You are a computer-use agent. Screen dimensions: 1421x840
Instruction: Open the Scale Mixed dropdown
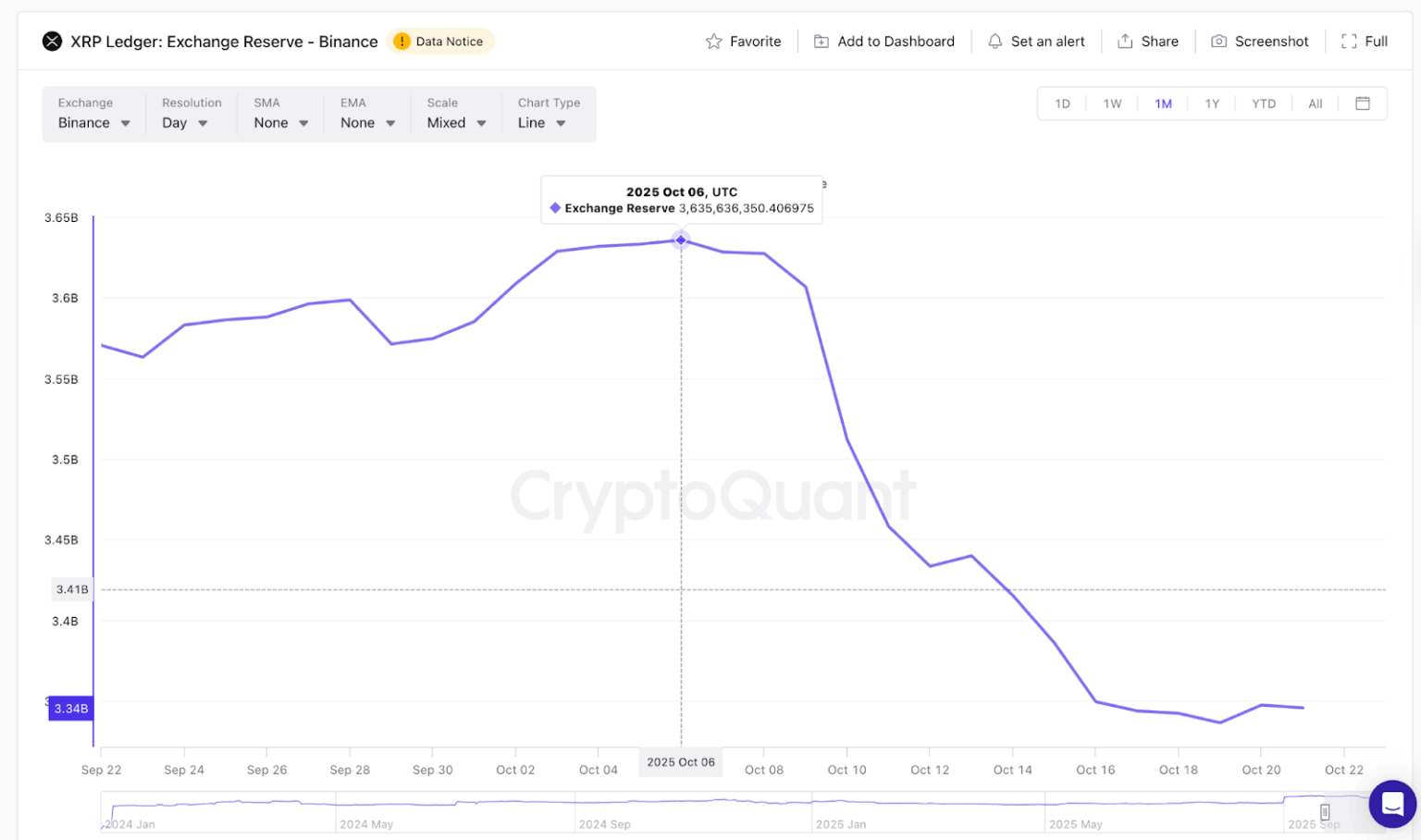click(456, 123)
